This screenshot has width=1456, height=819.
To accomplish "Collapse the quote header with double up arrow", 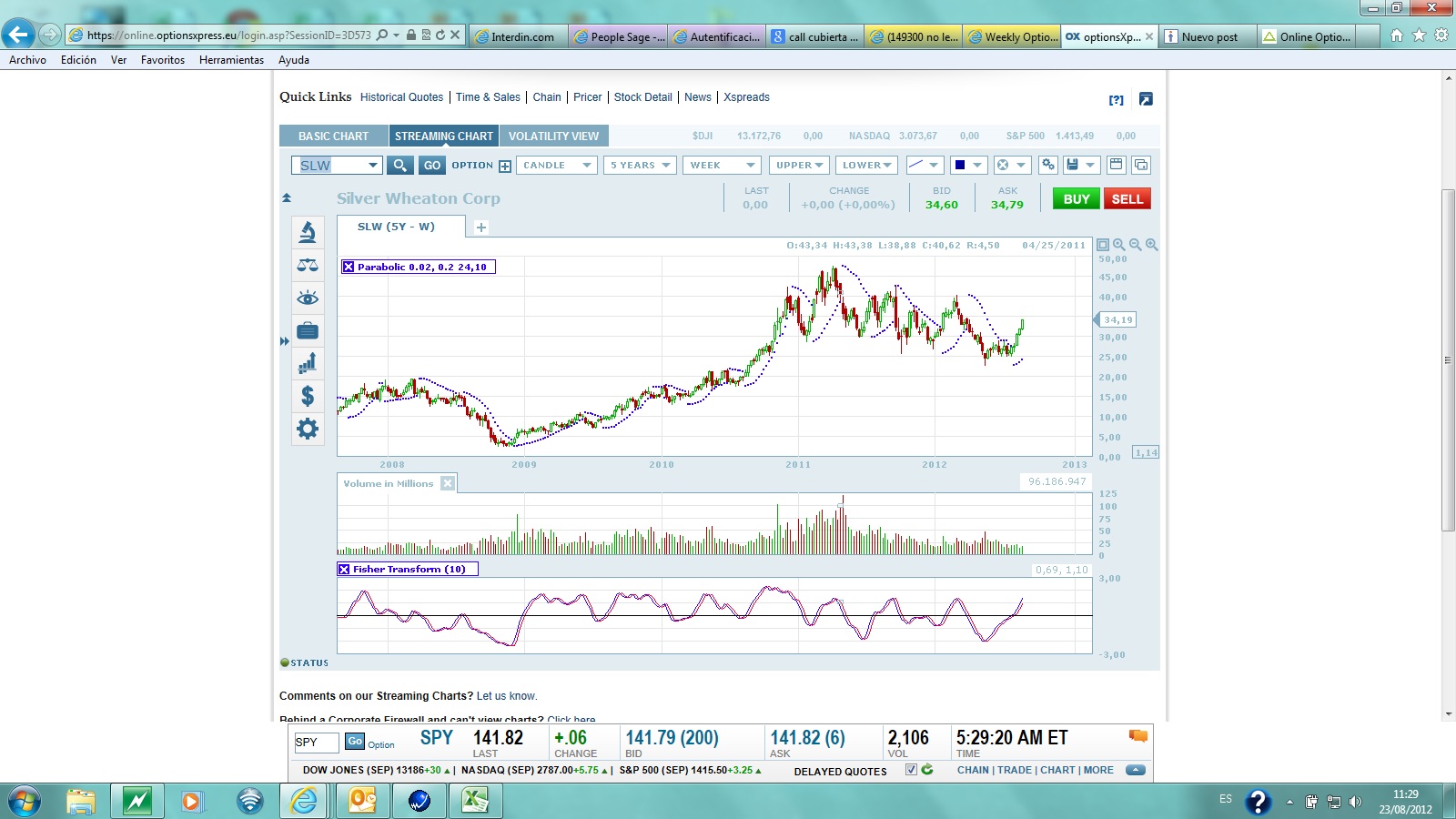I will [x=287, y=197].
